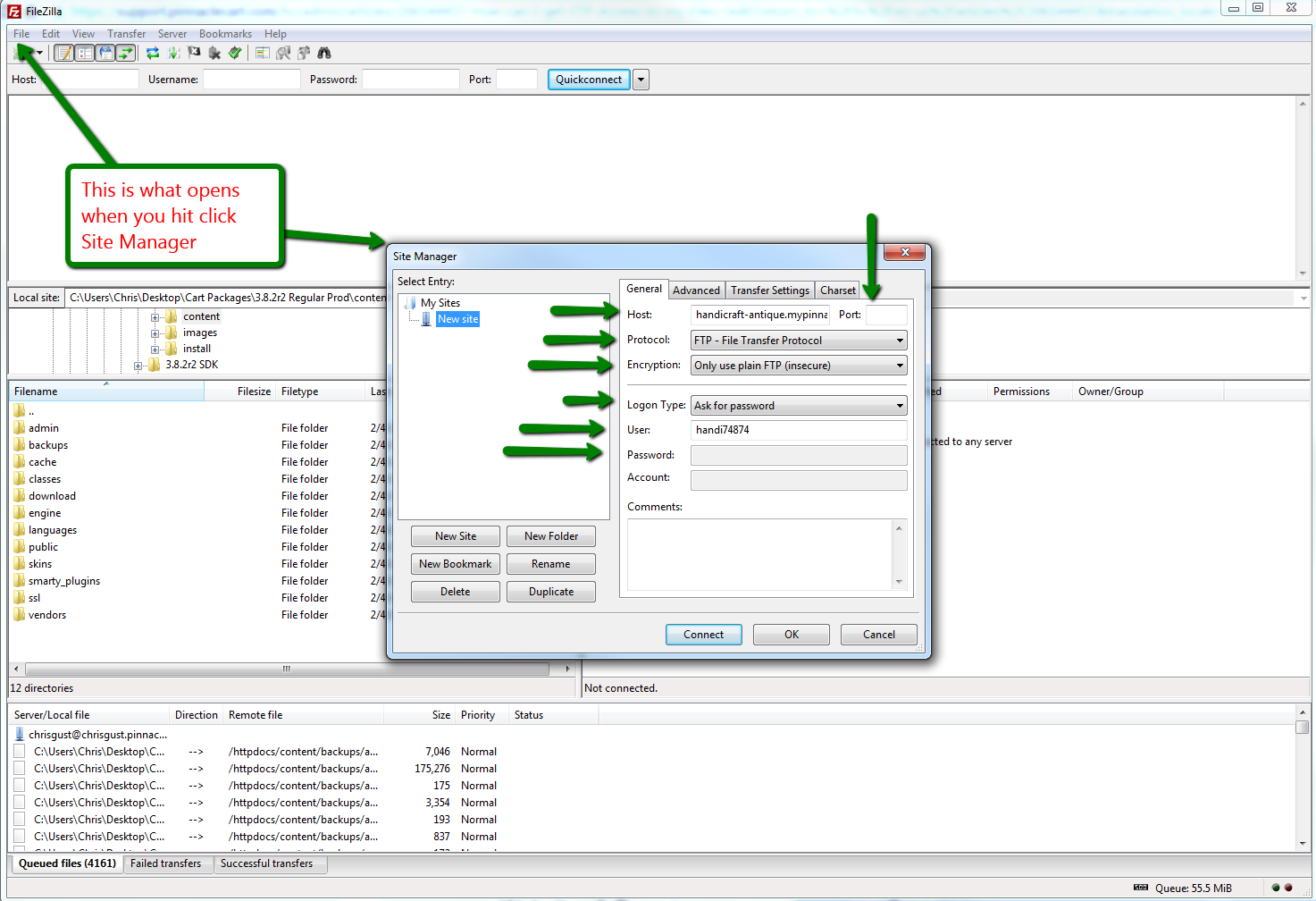The image size is (1316, 901).
Task: Open the directory listing filters dialog
Action: pyautogui.click(x=263, y=54)
